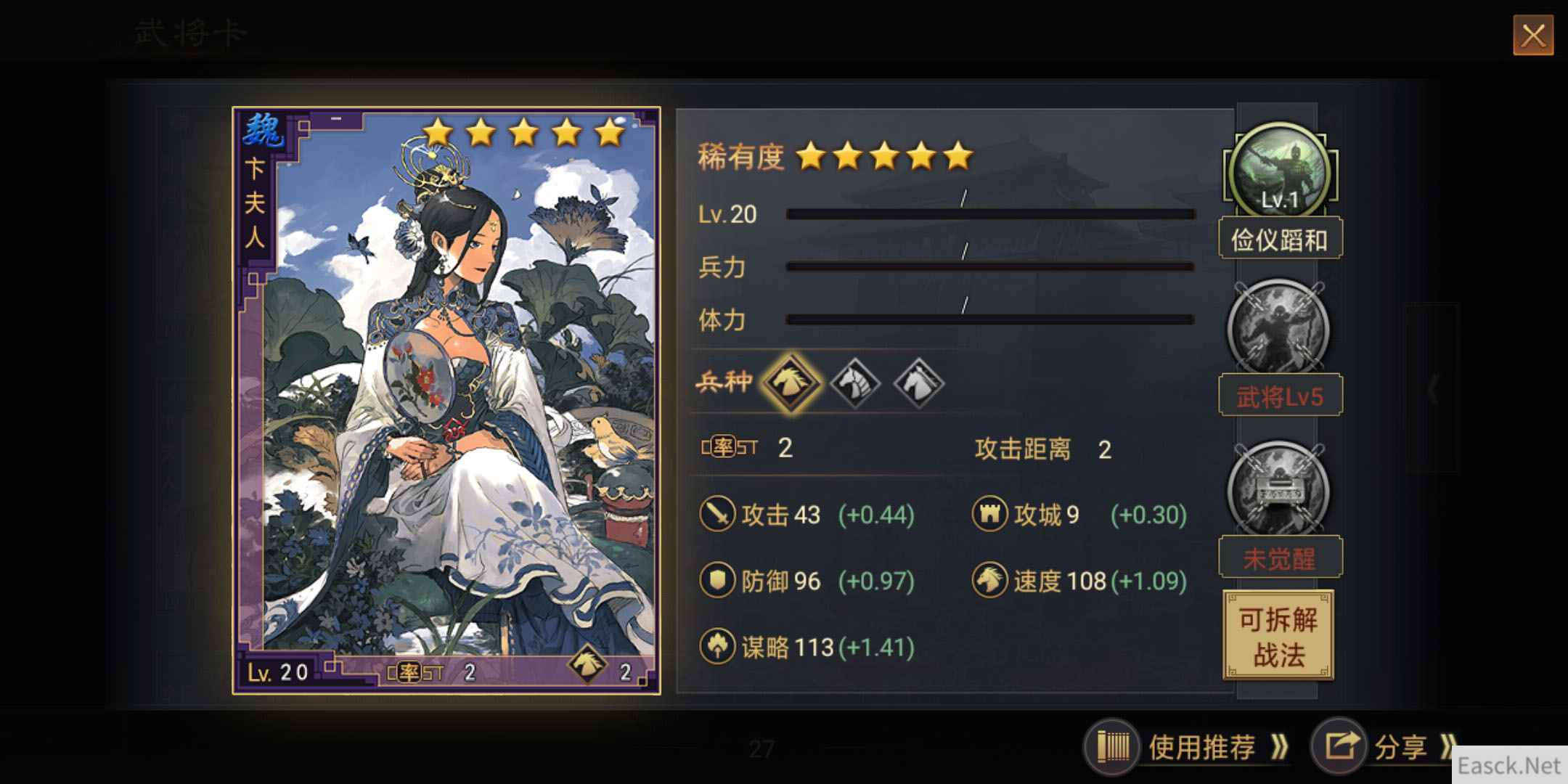Close the general card window

1533,35
